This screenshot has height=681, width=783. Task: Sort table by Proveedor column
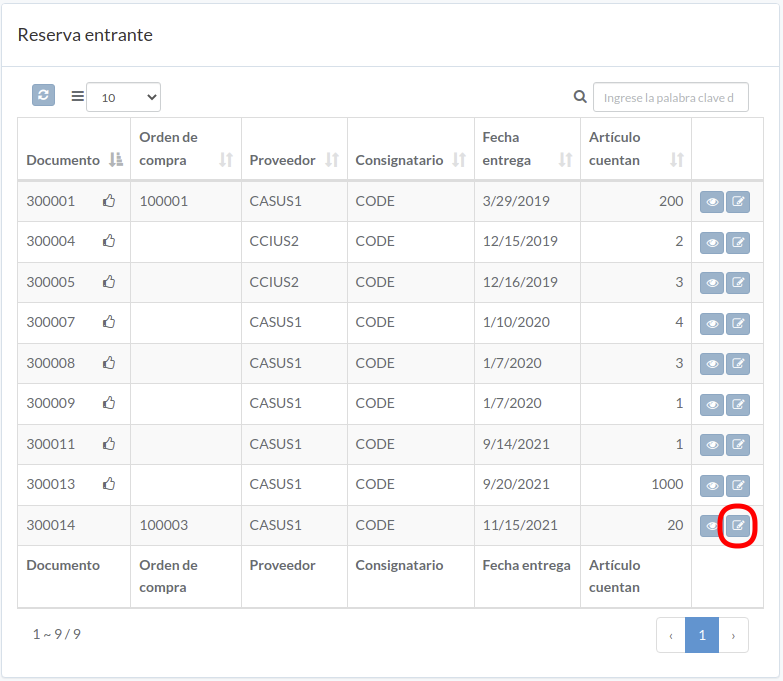[294, 149]
